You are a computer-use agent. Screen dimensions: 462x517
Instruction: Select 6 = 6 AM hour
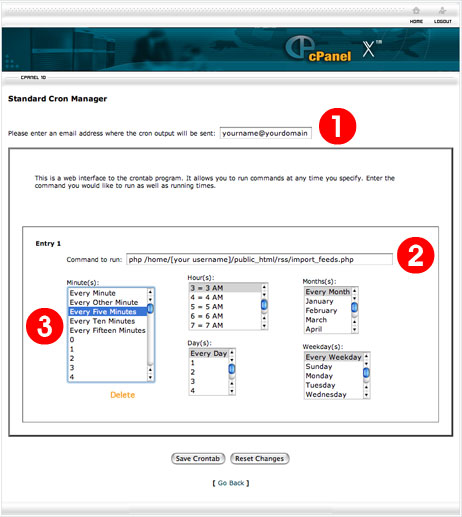coord(225,316)
